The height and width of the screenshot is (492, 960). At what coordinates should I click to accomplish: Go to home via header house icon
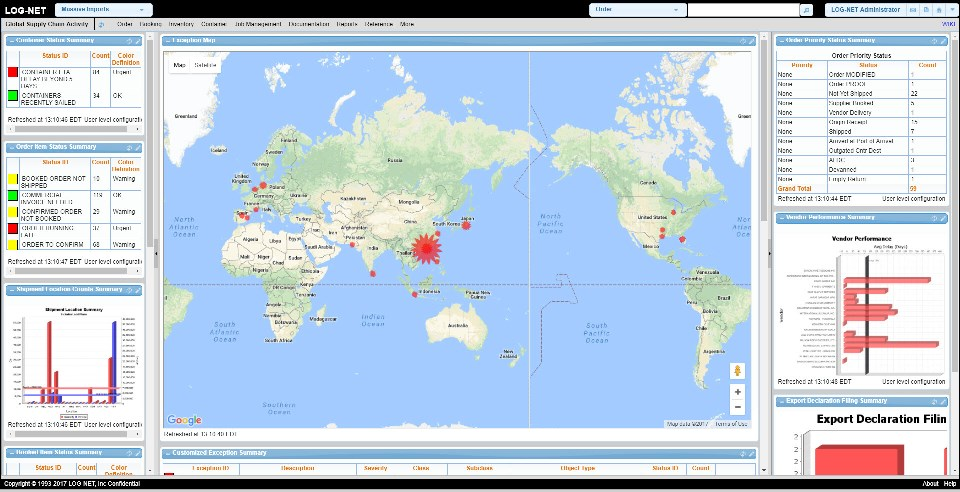(939, 10)
